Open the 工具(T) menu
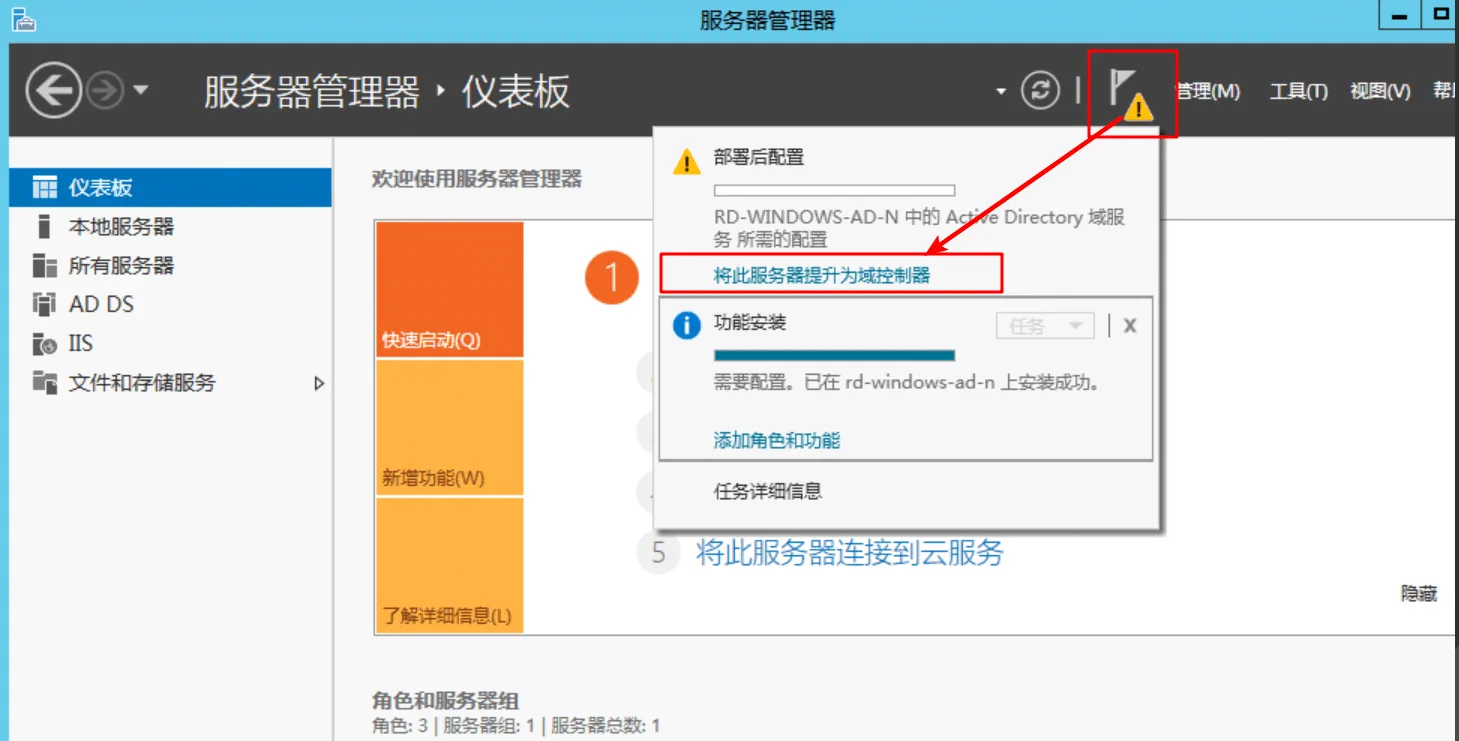The image size is (1459, 741). pos(1298,92)
